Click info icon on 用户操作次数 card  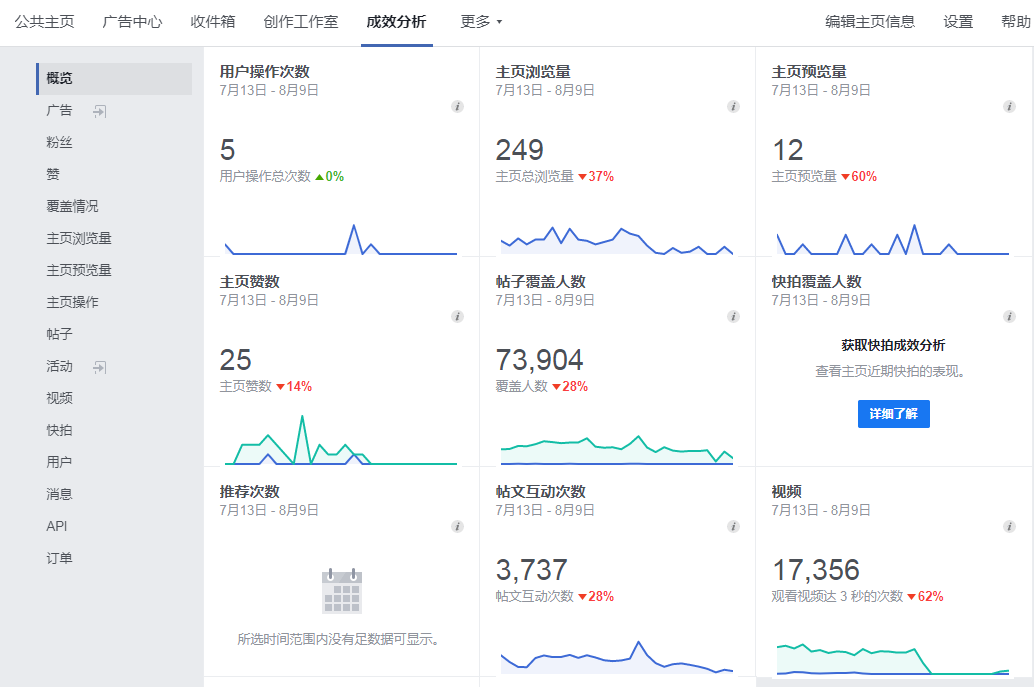pyautogui.click(x=457, y=106)
